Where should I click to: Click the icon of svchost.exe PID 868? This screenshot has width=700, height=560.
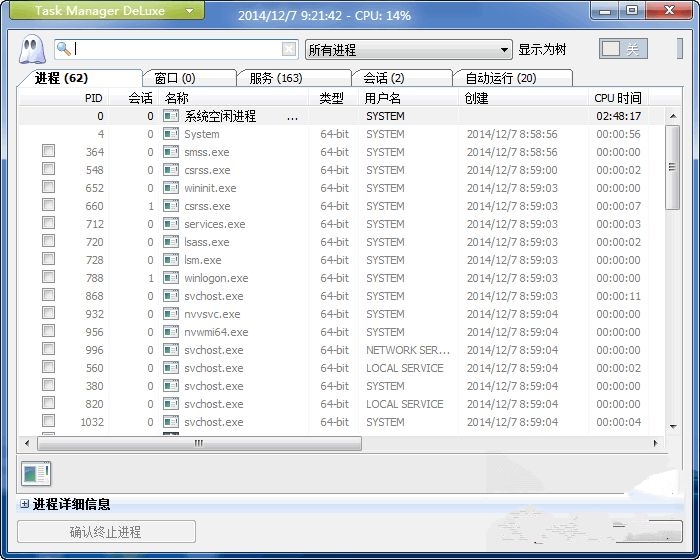(171, 296)
